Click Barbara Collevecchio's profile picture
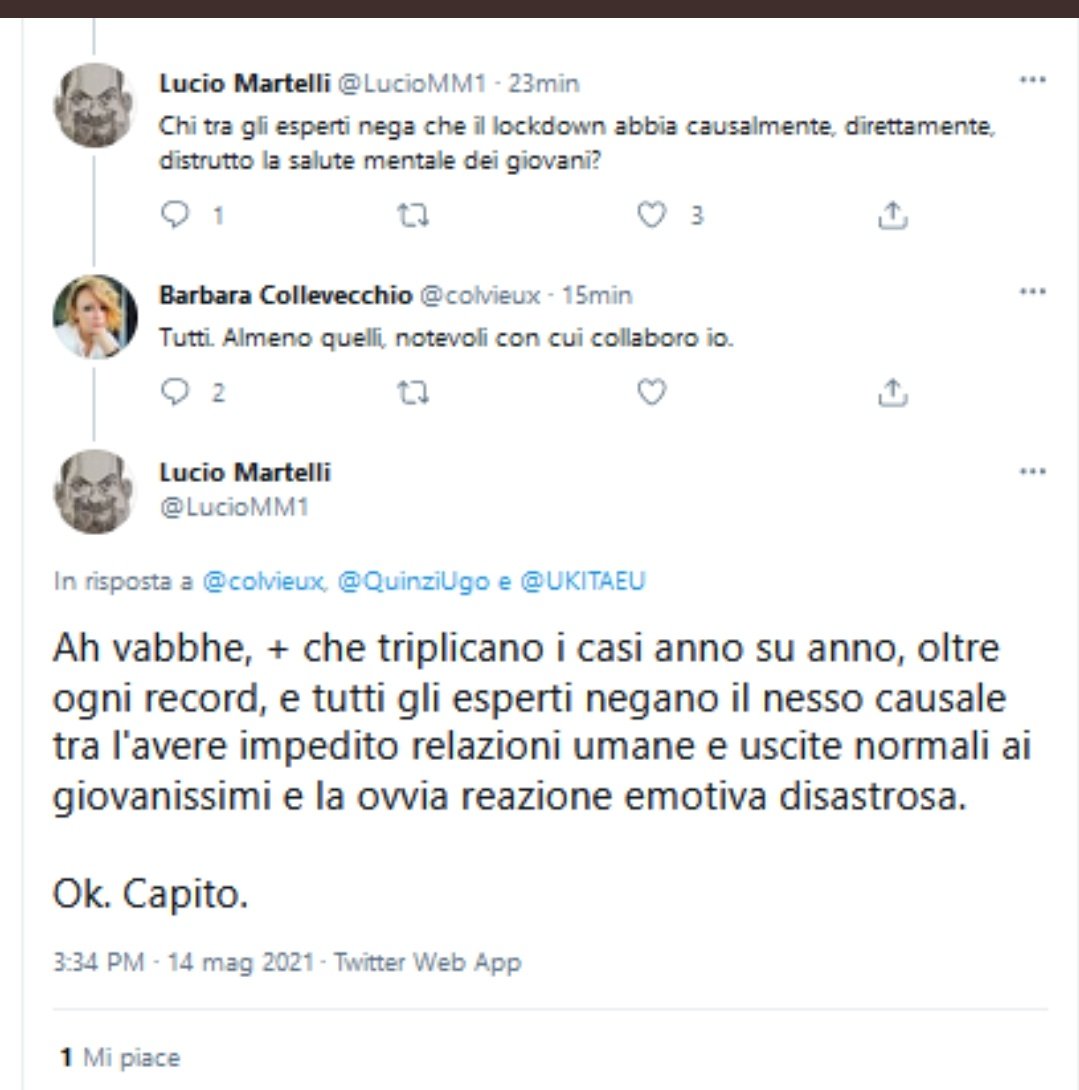The height and width of the screenshot is (1090, 1079). click(x=95, y=316)
